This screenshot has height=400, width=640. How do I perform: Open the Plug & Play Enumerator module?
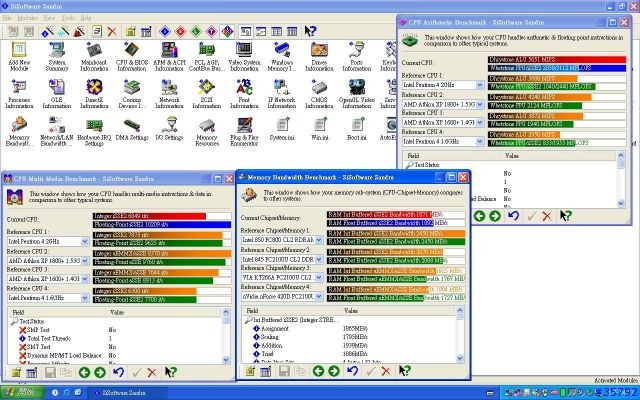(x=244, y=131)
